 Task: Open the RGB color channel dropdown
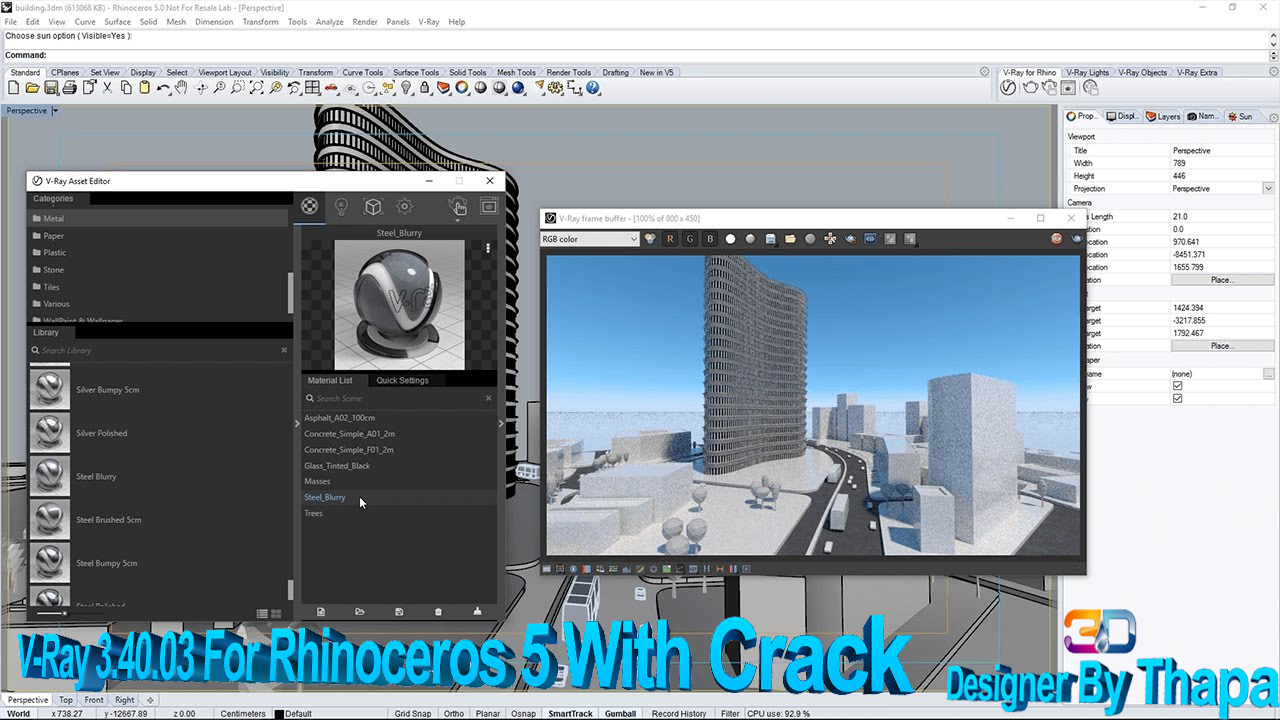click(x=589, y=239)
